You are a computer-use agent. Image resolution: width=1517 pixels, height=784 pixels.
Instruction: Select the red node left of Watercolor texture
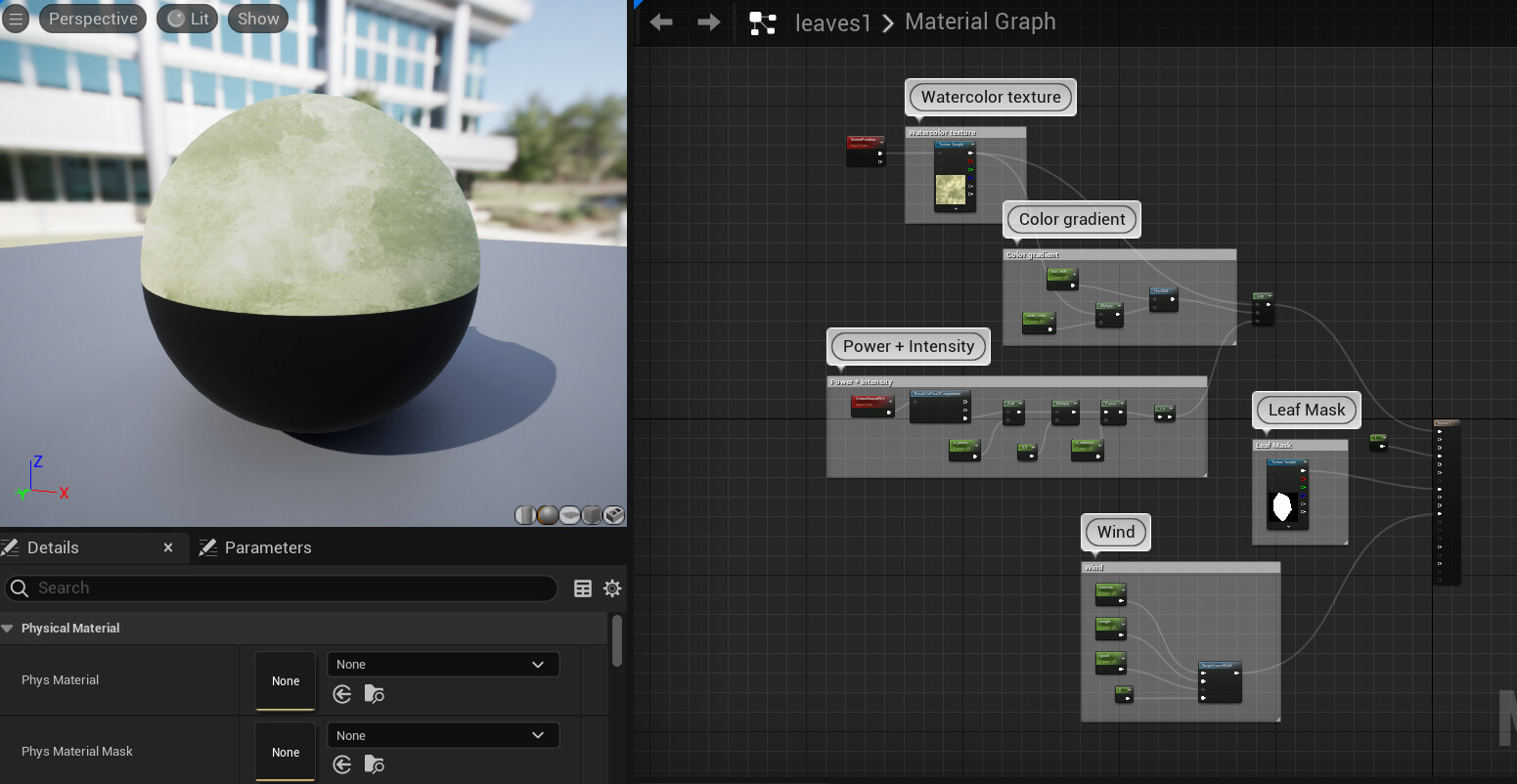pyautogui.click(x=866, y=151)
